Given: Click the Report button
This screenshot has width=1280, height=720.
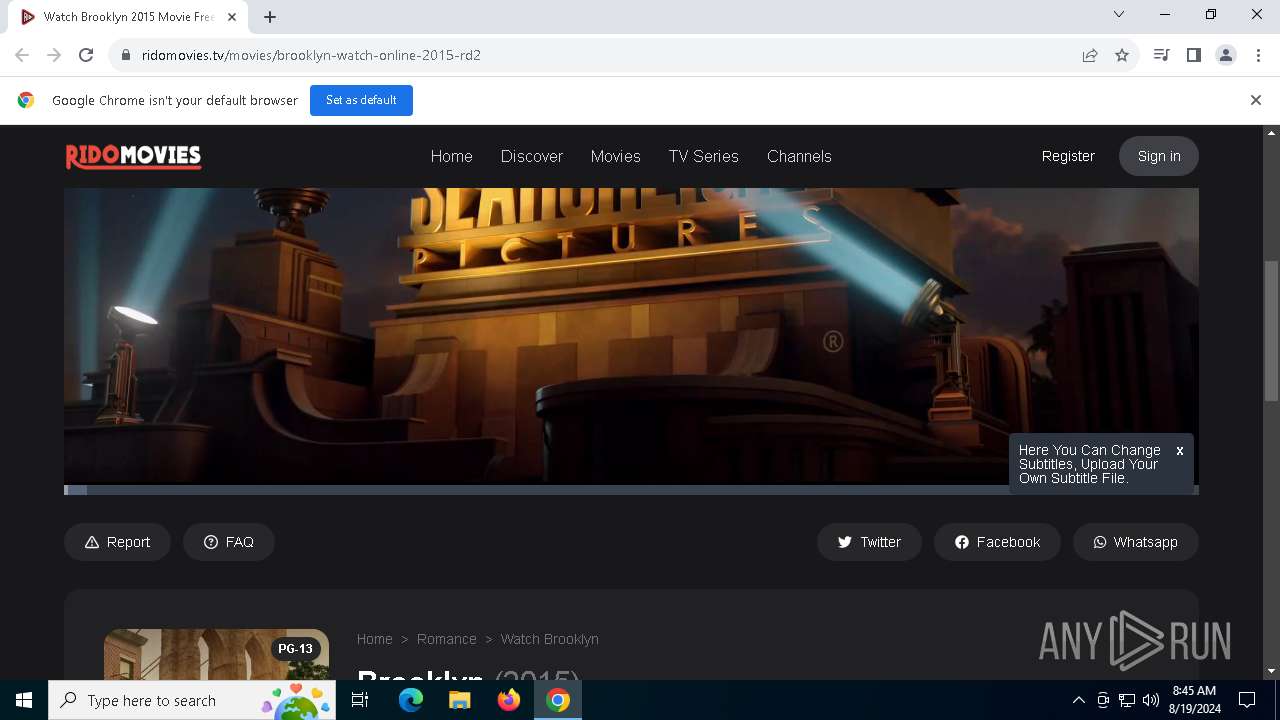Looking at the screenshot, I should tap(117, 542).
